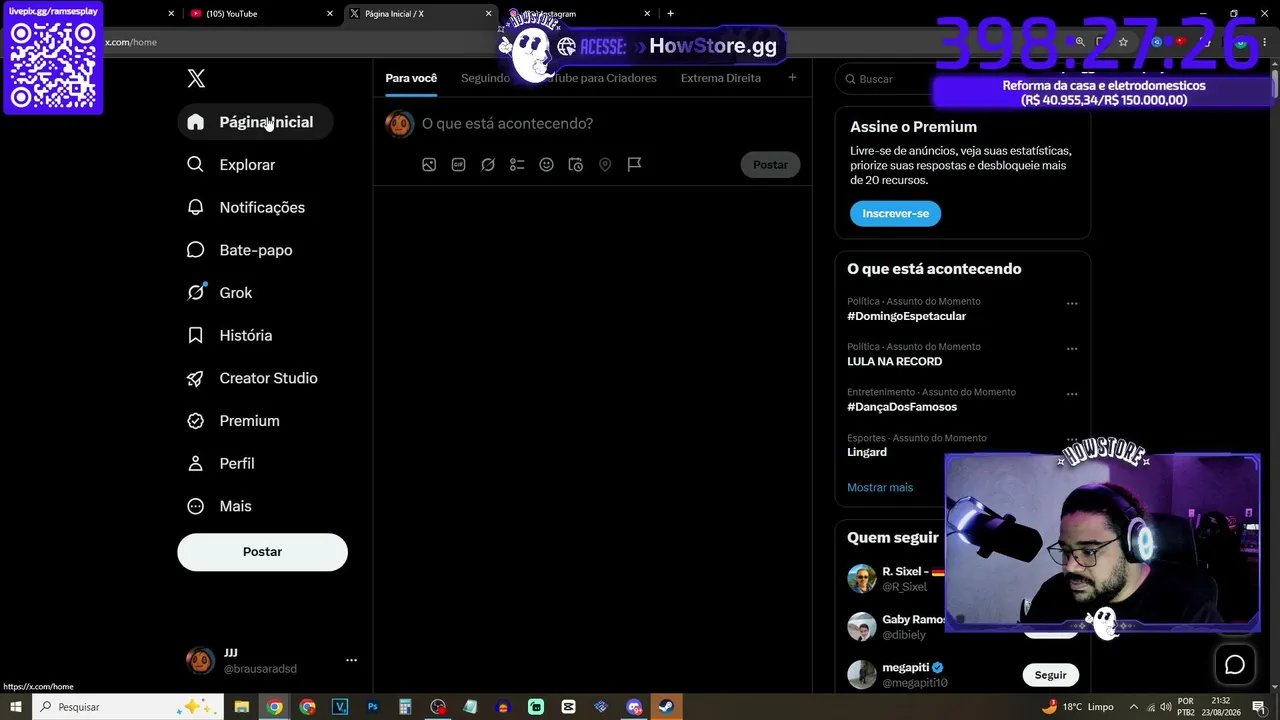1280x720 pixels.
Task: Open a new browser tab
Action: coord(670,14)
